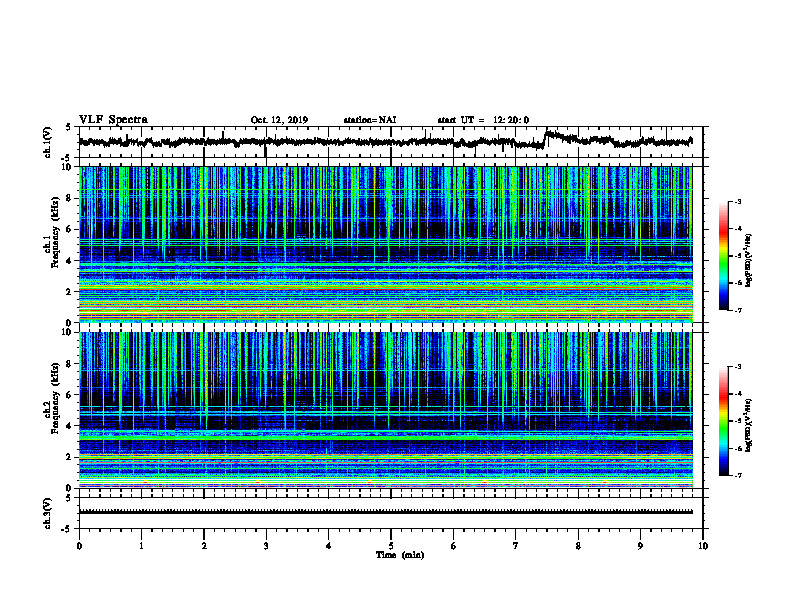Click the "1" tick on the time axis
792x612 pixels.
(141, 546)
